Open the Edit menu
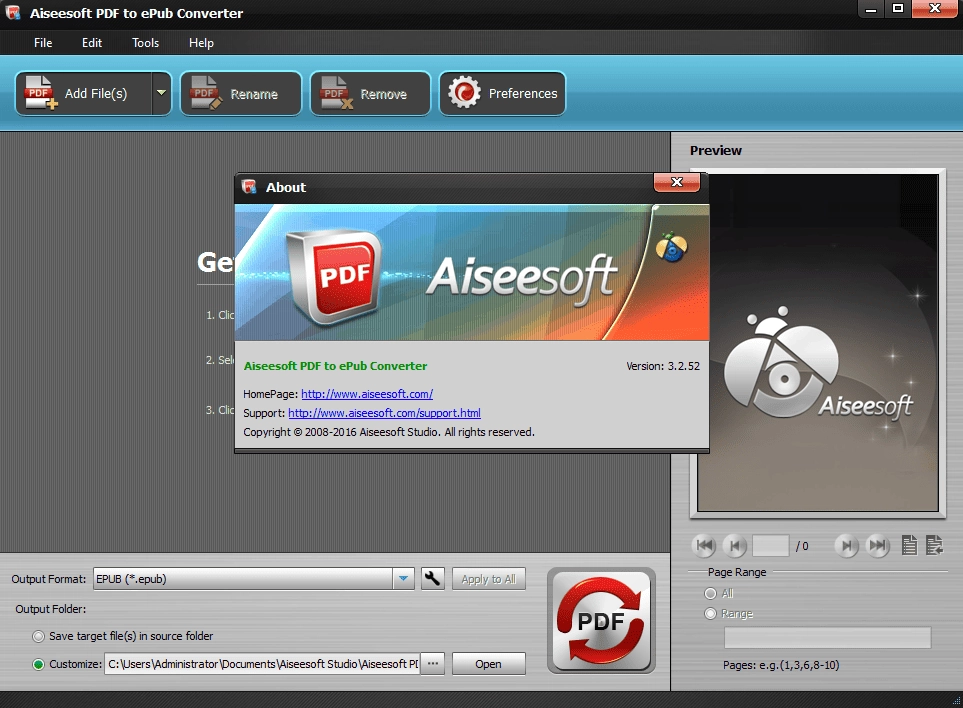 (x=92, y=43)
